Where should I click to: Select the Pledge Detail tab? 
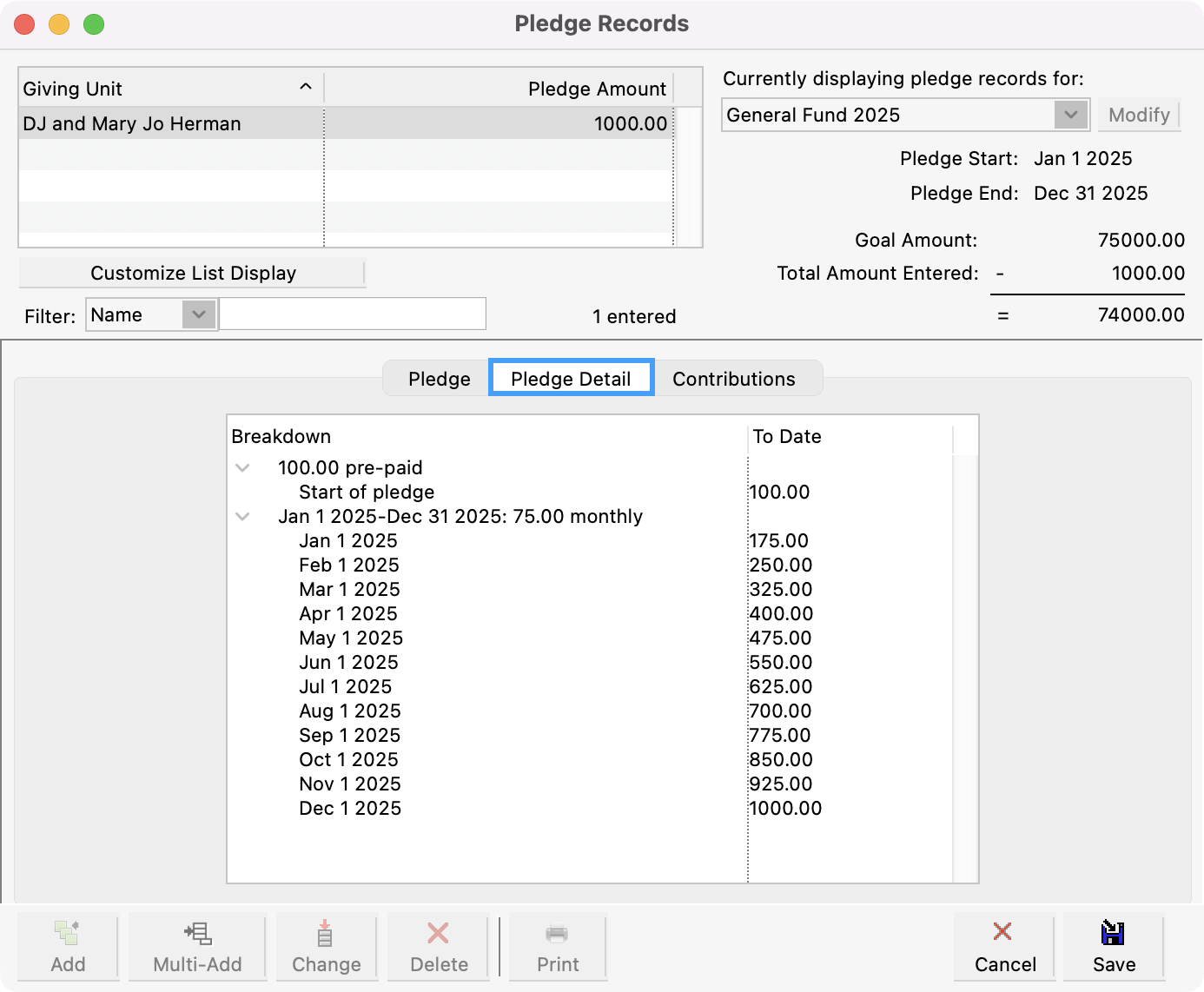coord(571,379)
